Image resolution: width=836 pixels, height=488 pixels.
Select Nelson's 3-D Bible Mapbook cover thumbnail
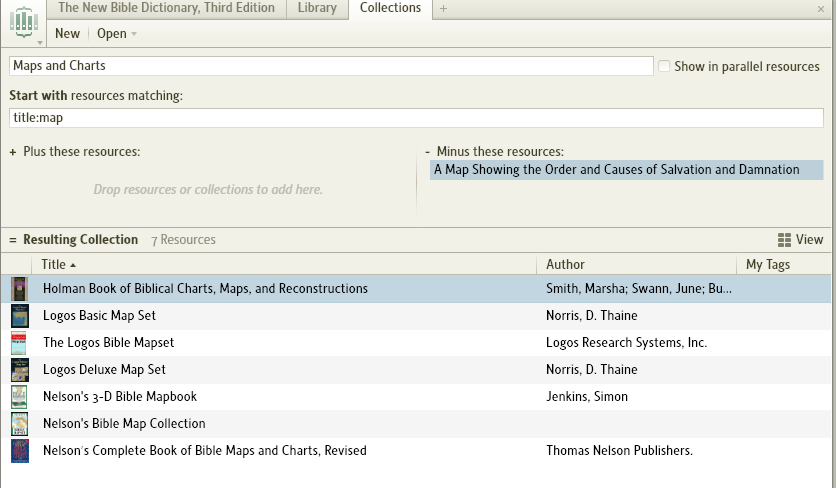click(19, 397)
